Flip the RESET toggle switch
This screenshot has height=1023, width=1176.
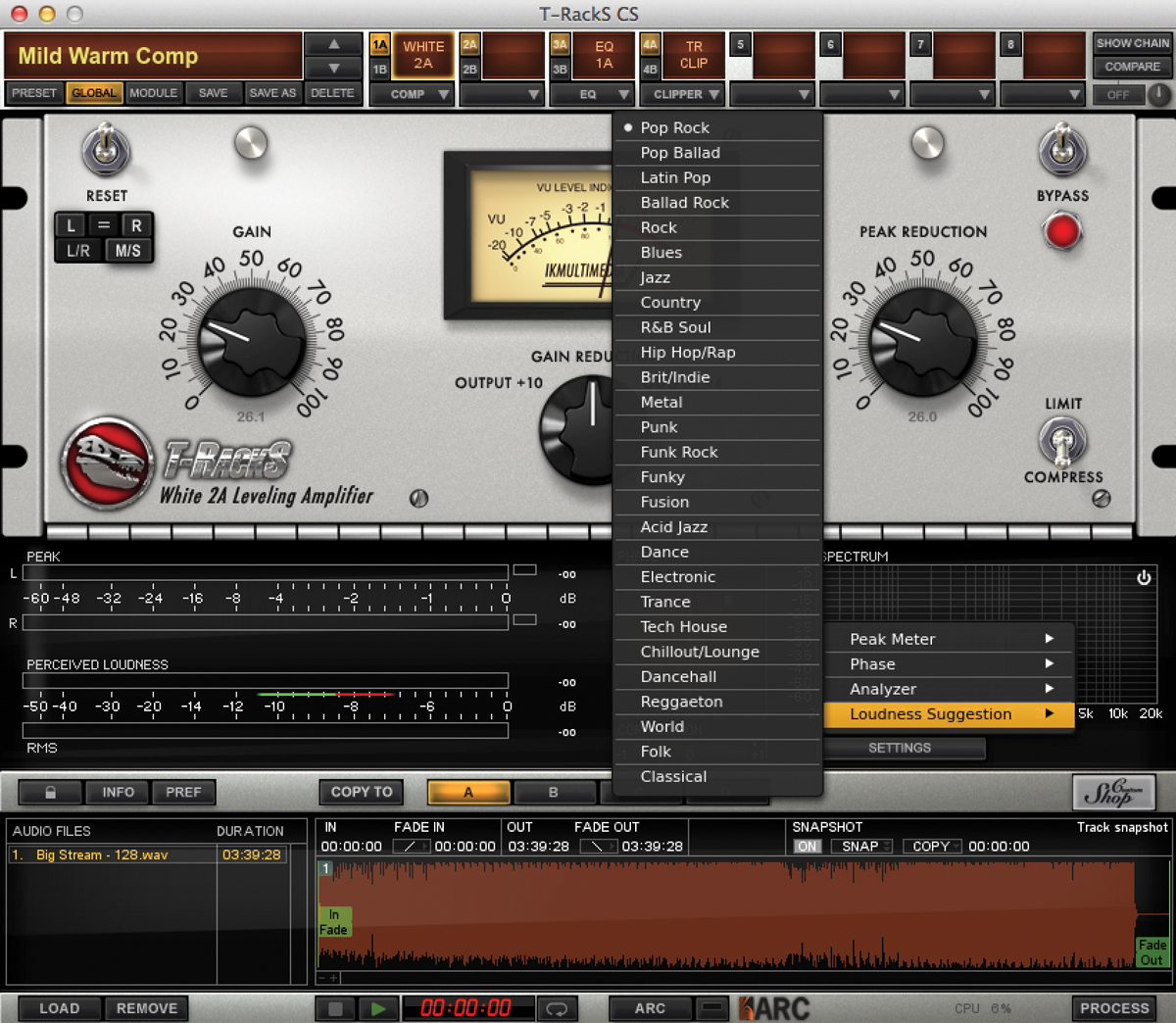(x=106, y=151)
